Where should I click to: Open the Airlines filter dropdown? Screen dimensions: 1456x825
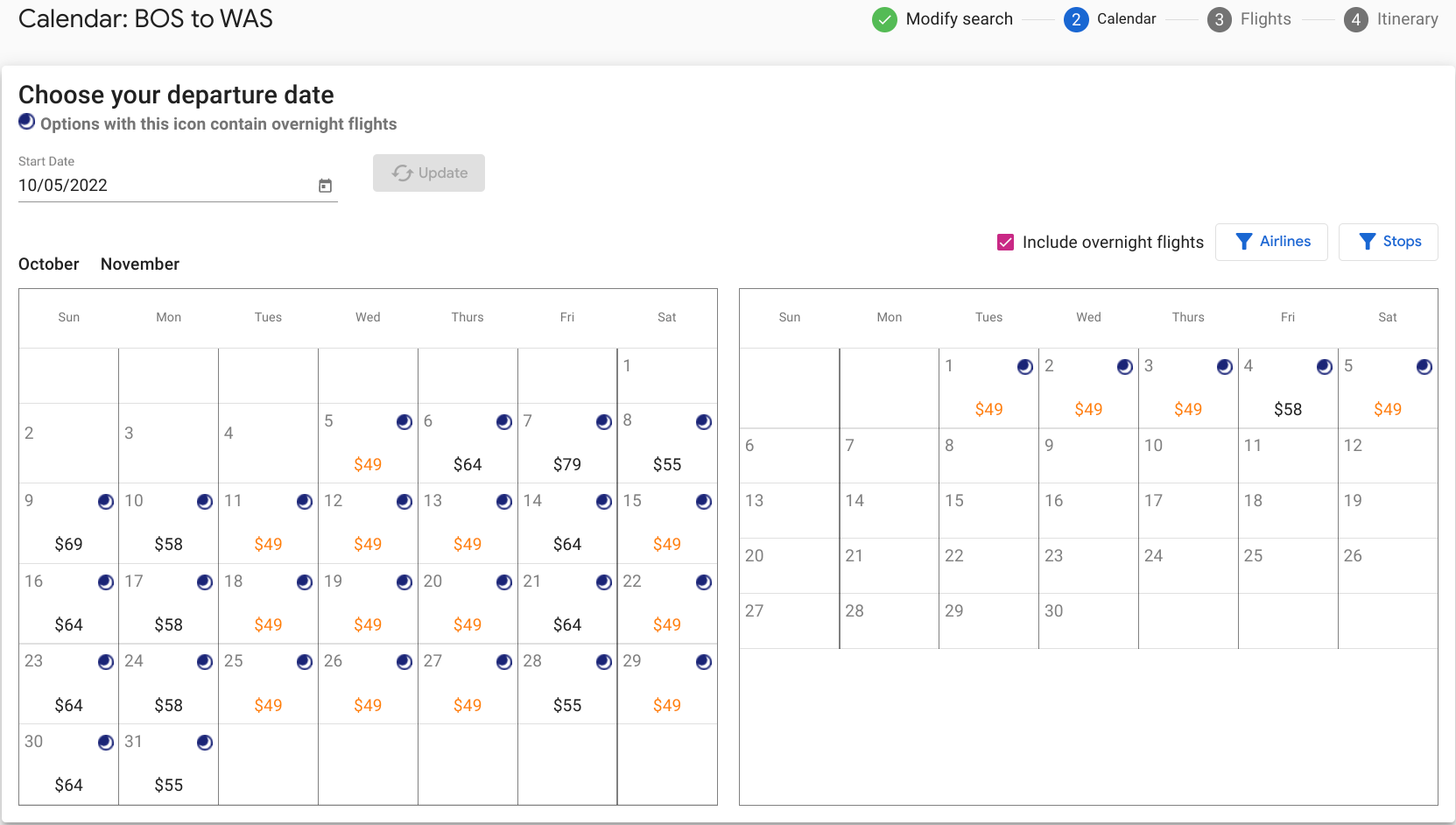pyautogui.click(x=1271, y=242)
